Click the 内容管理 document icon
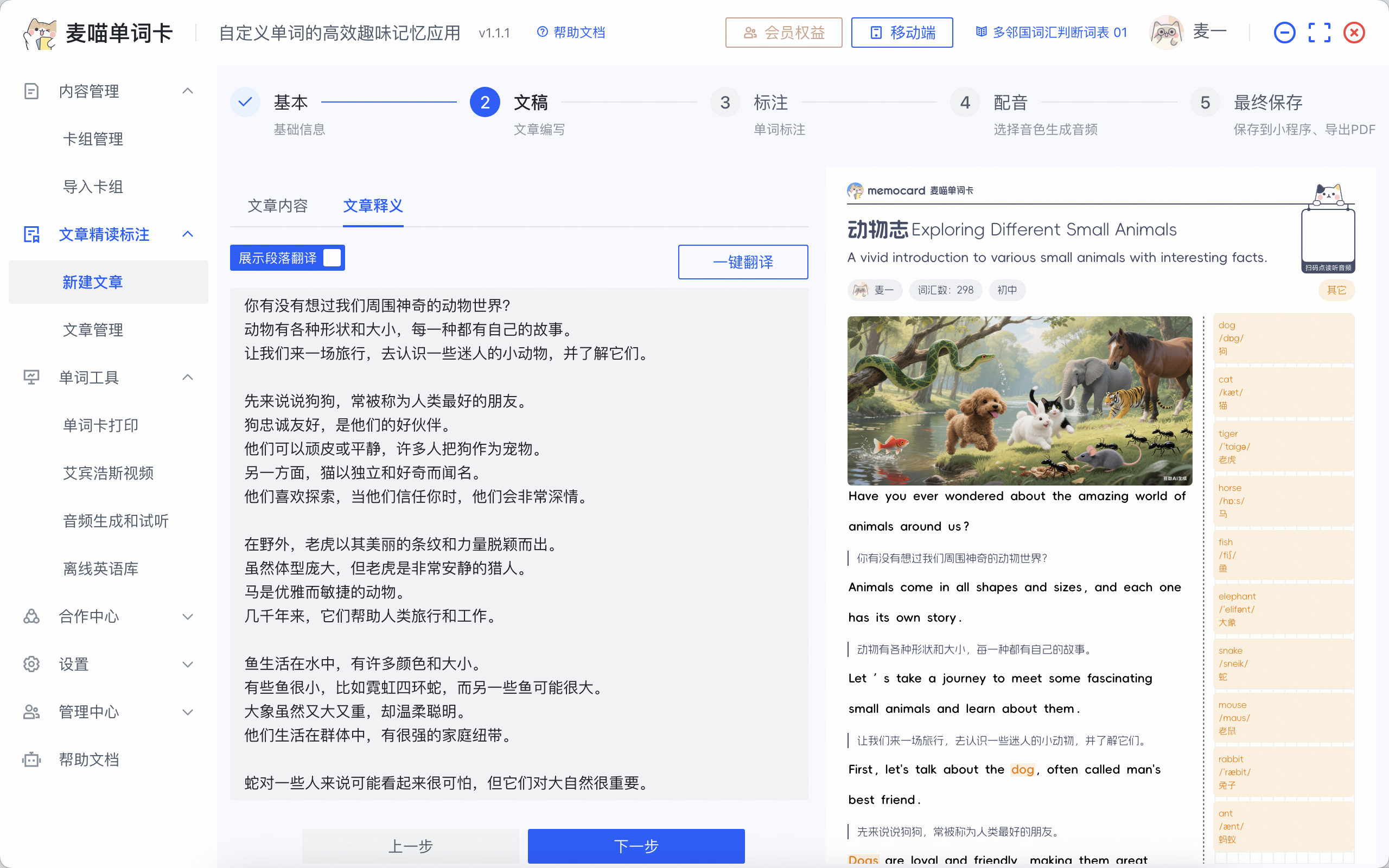 tap(31, 91)
